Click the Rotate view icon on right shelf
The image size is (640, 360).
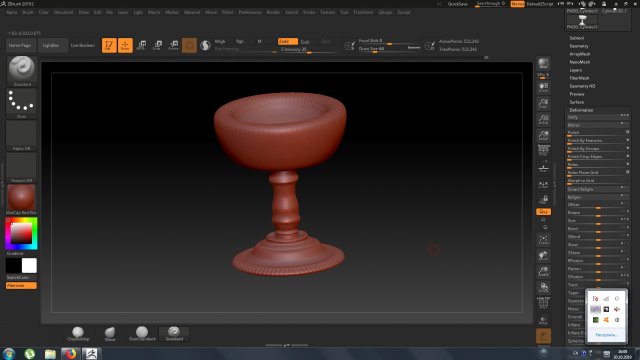click(543, 288)
